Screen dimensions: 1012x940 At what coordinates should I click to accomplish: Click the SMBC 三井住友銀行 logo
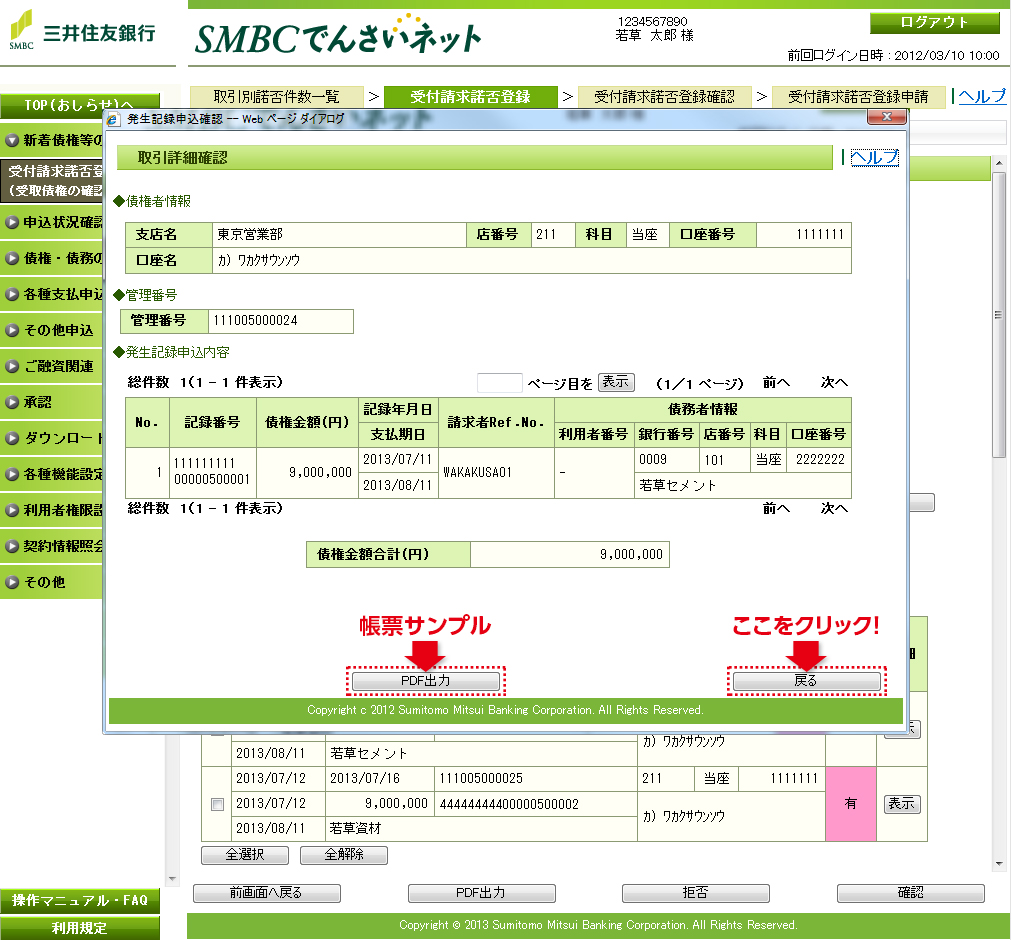(x=82, y=30)
